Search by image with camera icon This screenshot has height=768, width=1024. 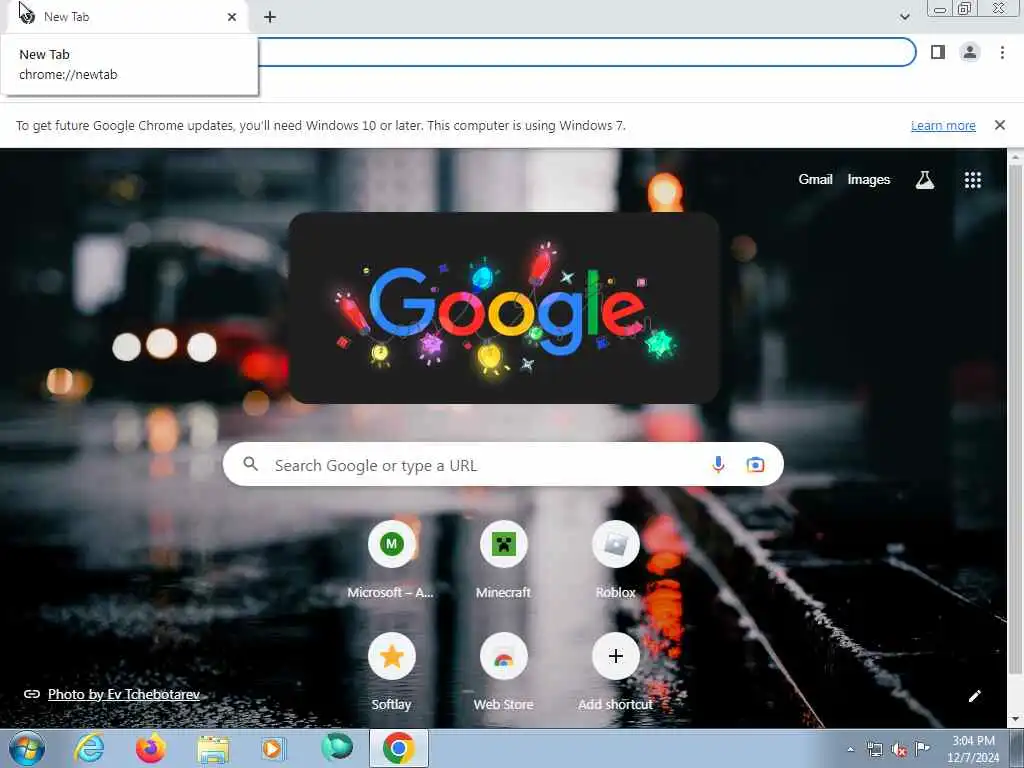pos(755,464)
